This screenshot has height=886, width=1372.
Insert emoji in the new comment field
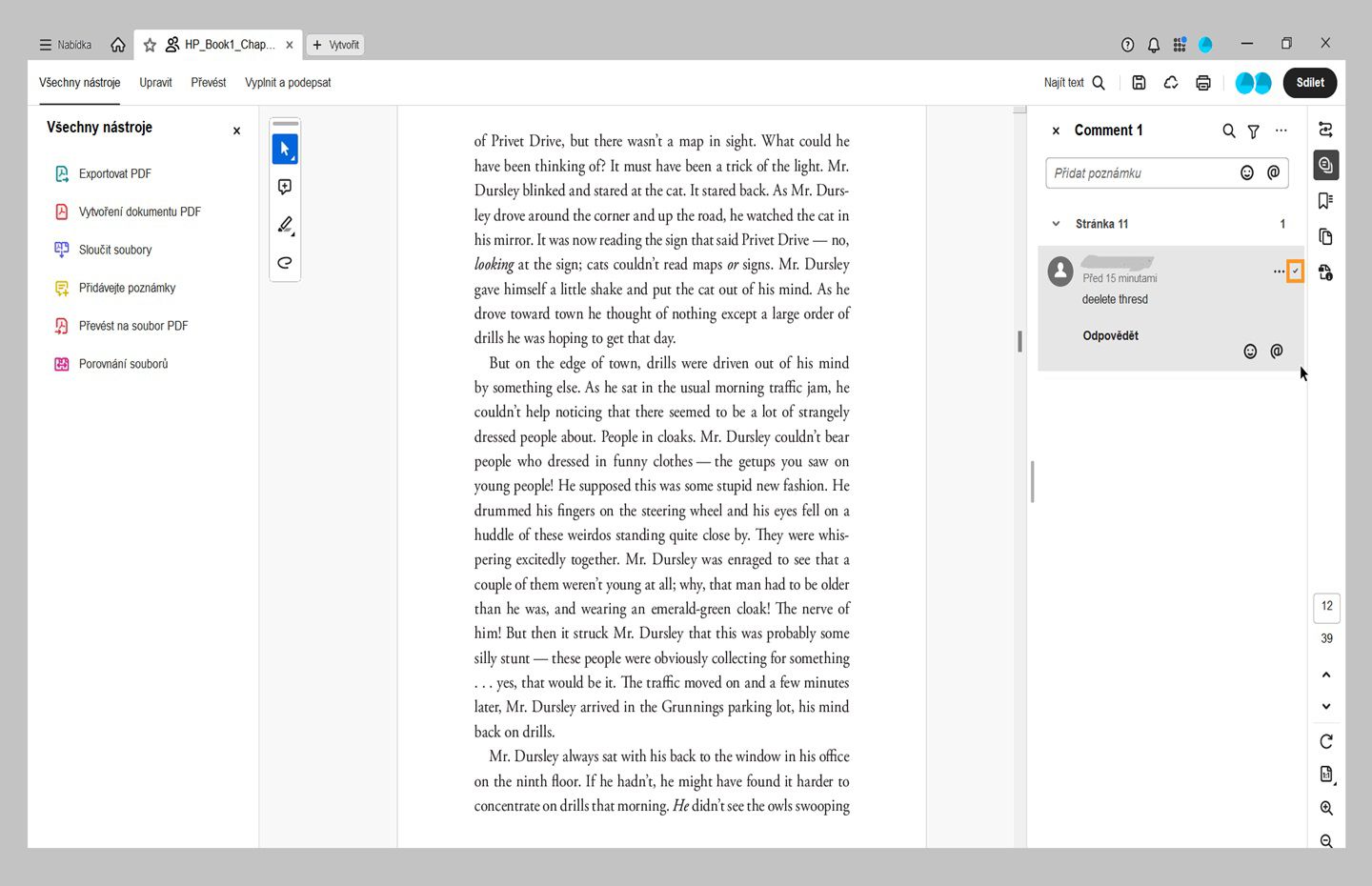click(1247, 172)
